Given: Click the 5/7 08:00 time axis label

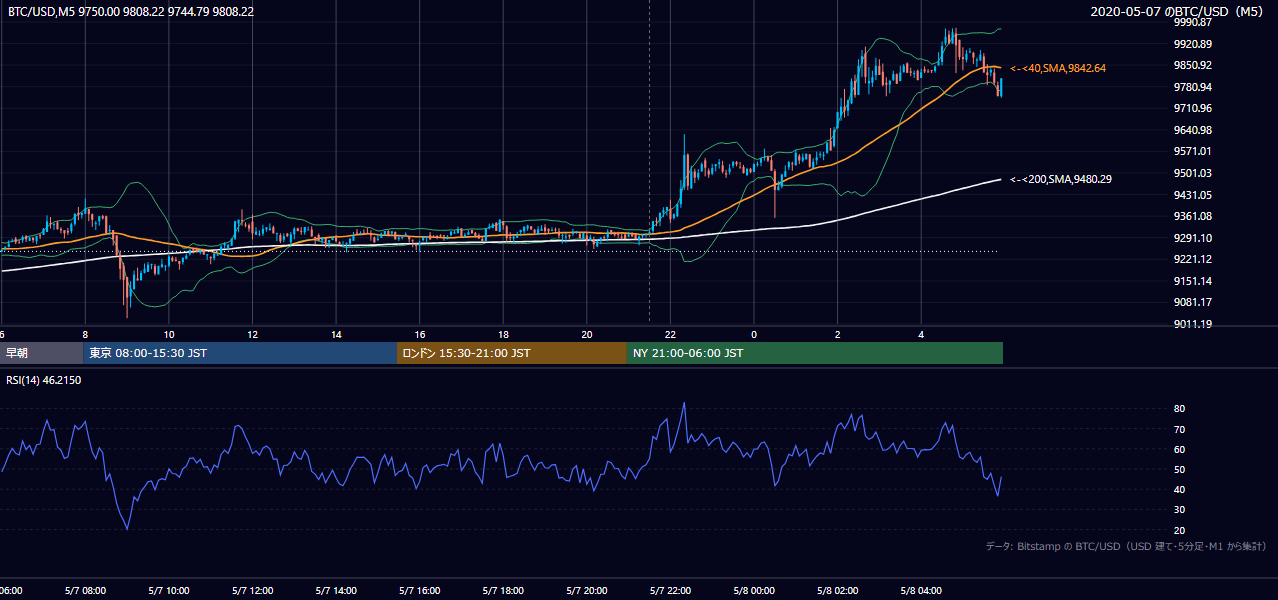Looking at the screenshot, I should pos(85,591).
